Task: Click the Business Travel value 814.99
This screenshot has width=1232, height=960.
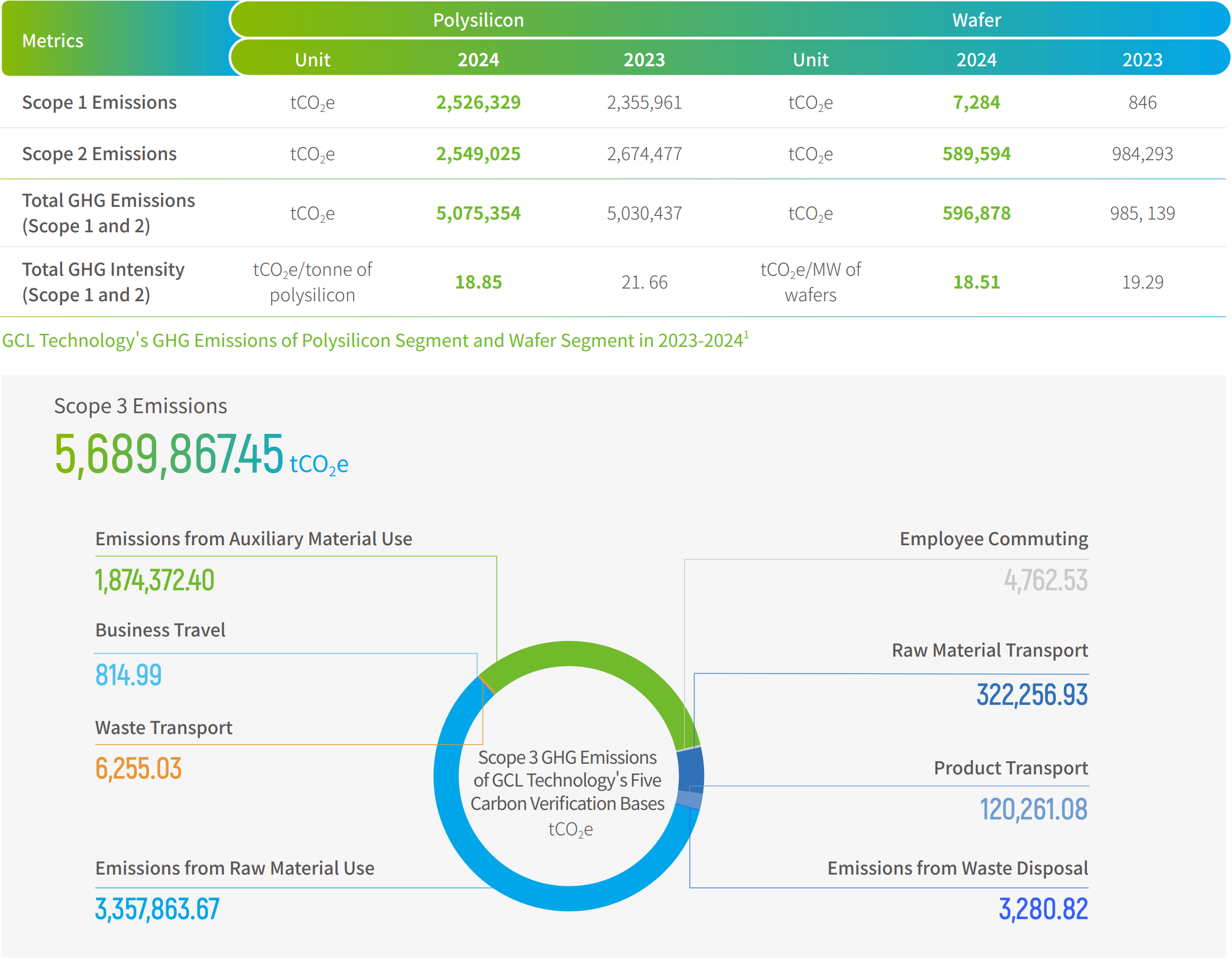Action: pos(128,675)
